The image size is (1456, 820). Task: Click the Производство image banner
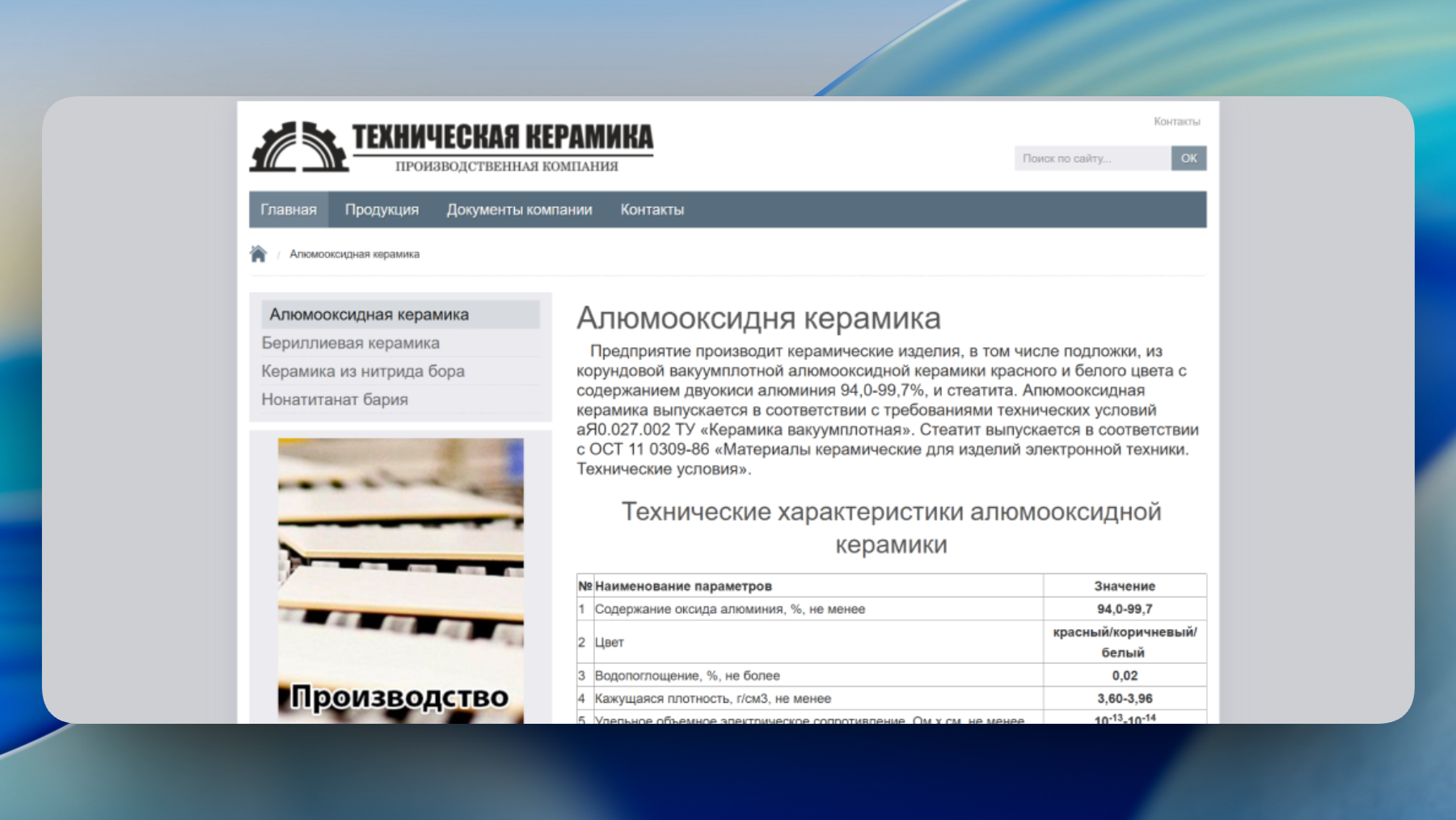pos(400,581)
